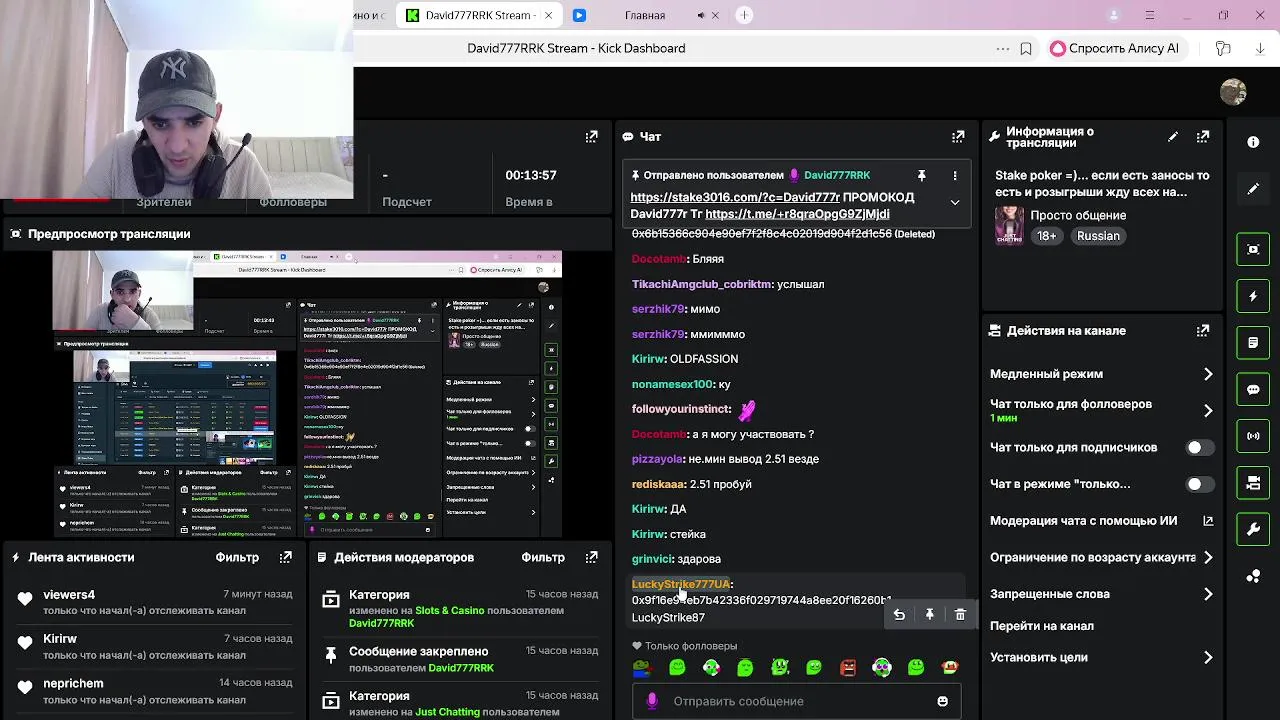1280x720 pixels.
Task: Click the viewers4 follow activity entry
Action: (153, 603)
